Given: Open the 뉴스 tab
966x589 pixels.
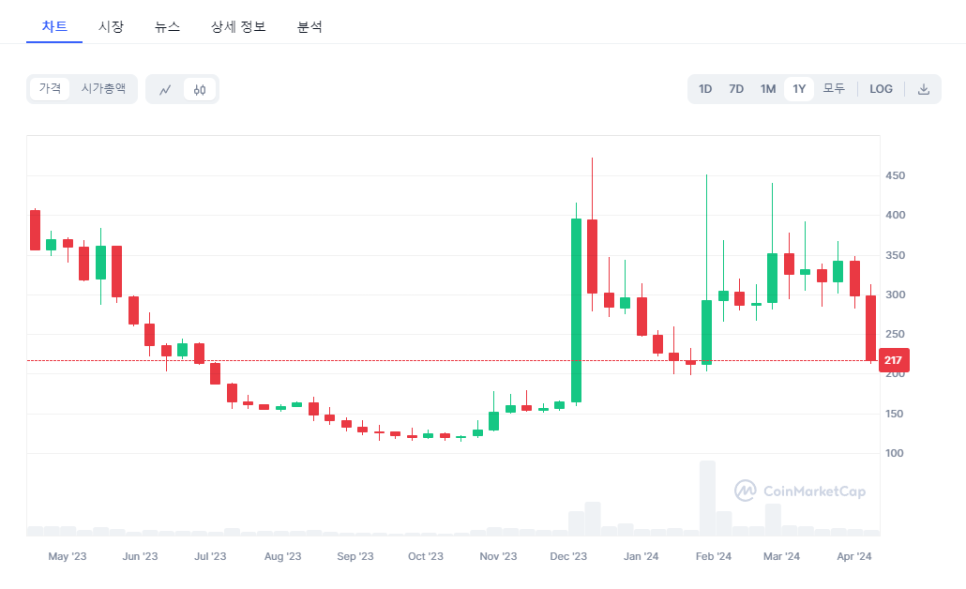Looking at the screenshot, I should pyautogui.click(x=167, y=26).
